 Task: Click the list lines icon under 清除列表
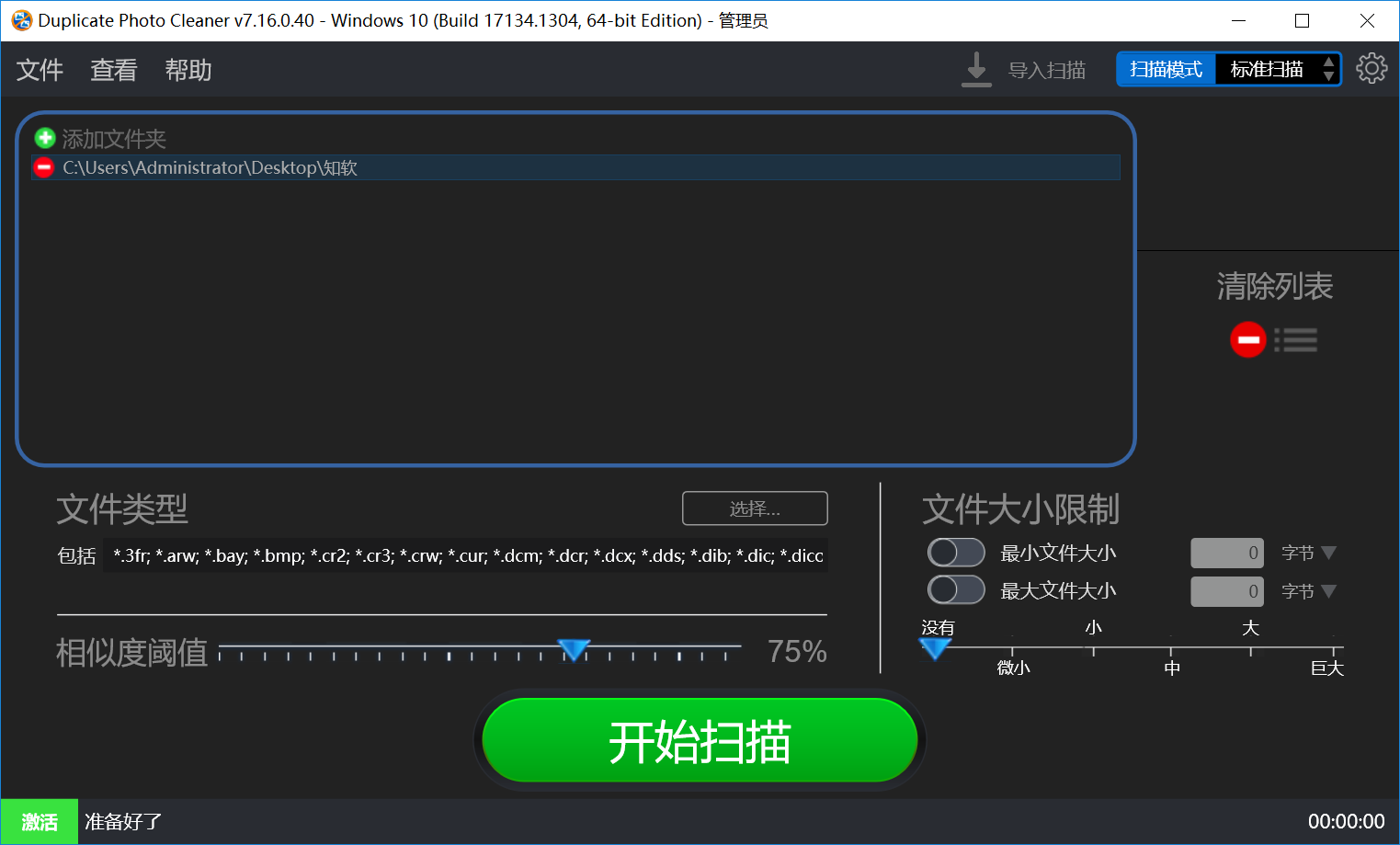click(x=1296, y=340)
